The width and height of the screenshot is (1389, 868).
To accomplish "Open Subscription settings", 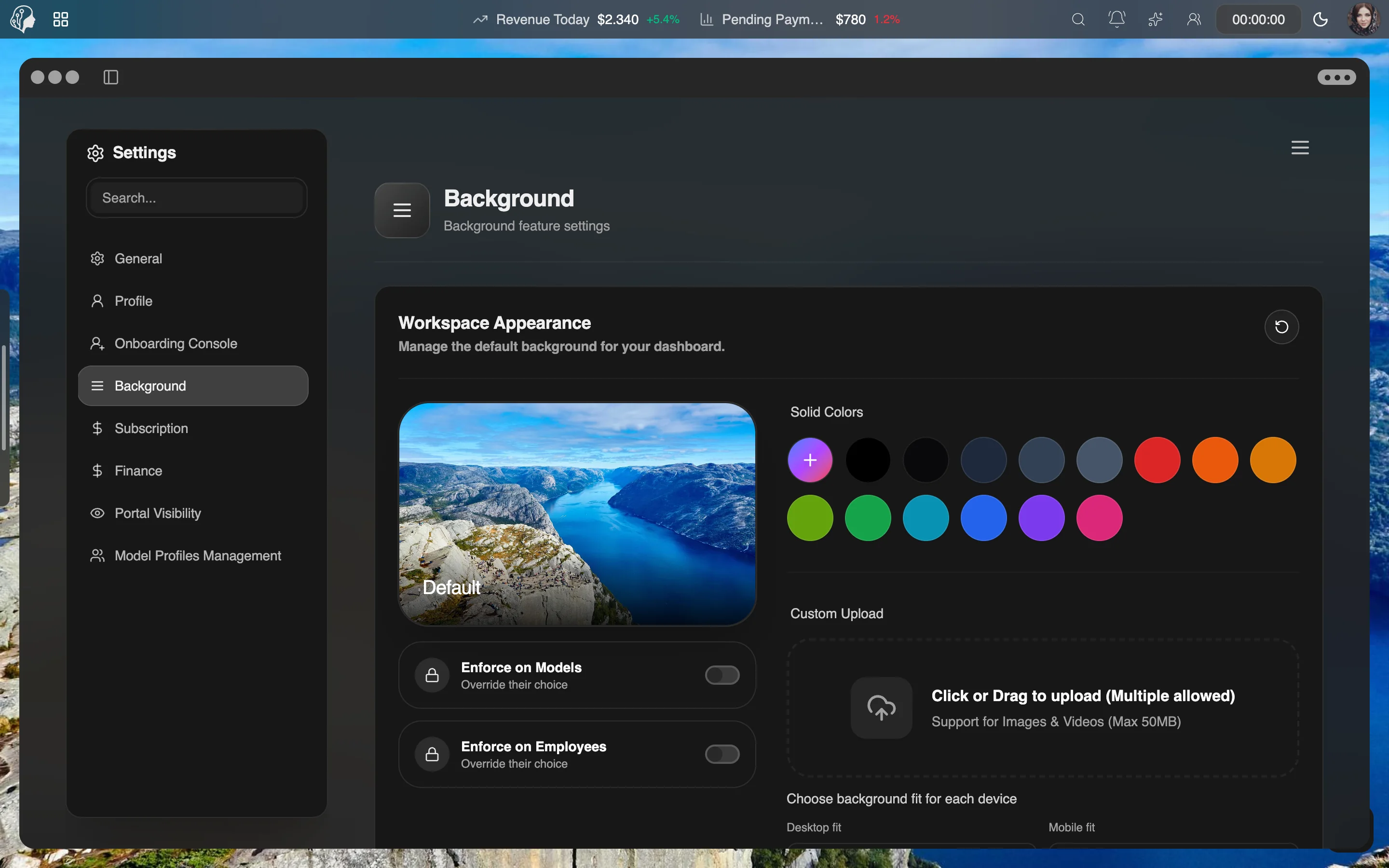I will 193,428.
